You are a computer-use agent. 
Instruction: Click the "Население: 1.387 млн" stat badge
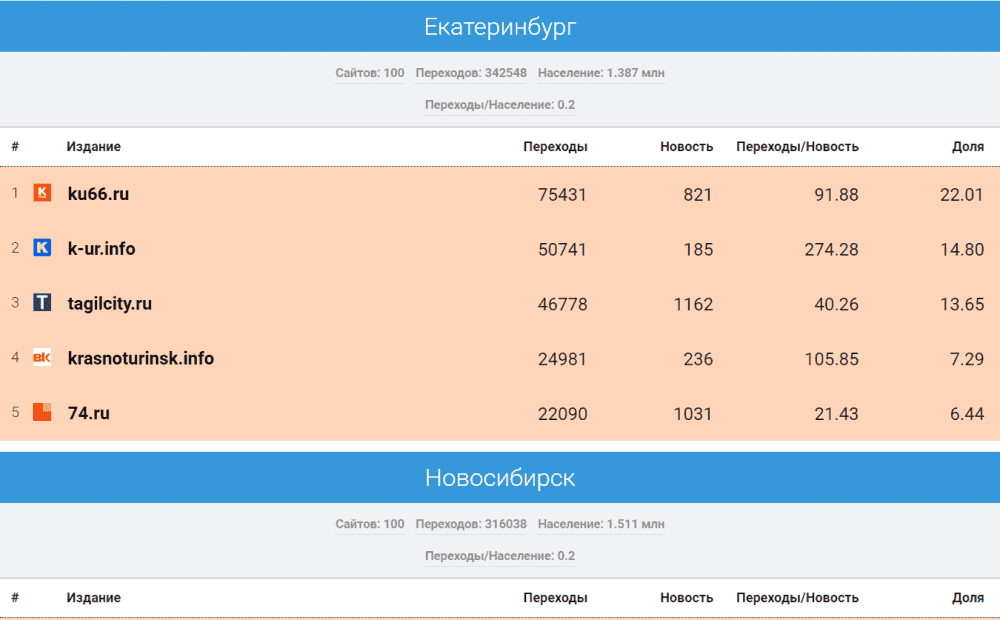click(x=602, y=73)
